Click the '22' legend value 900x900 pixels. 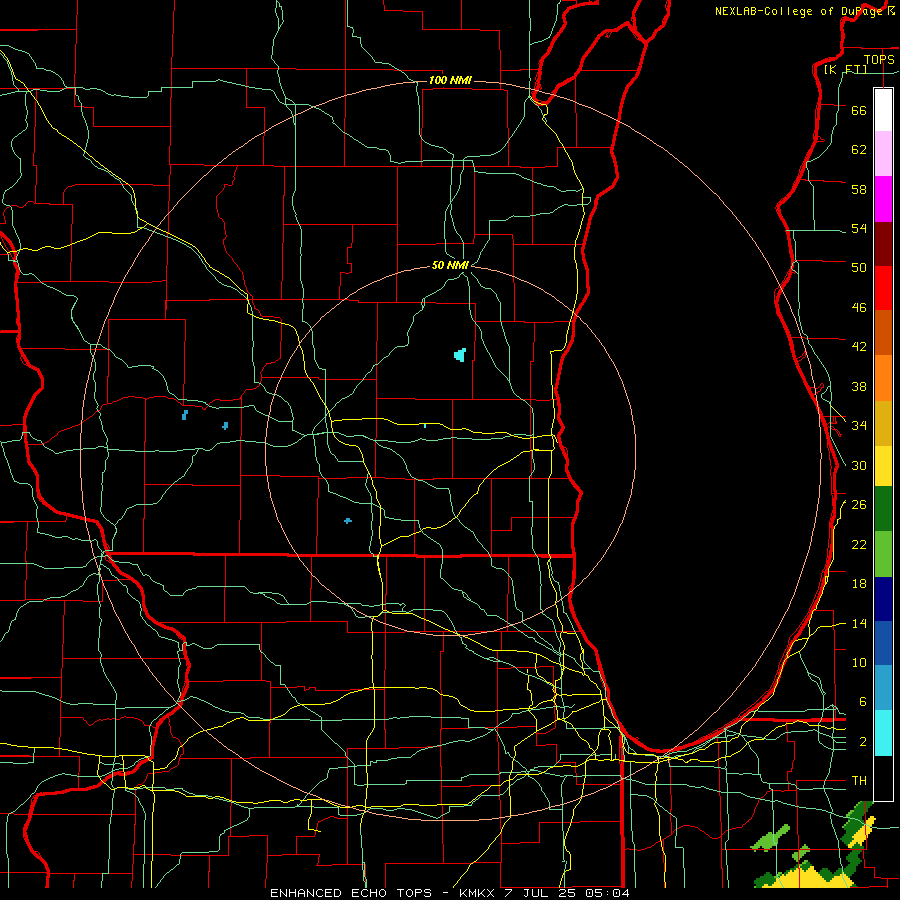pyautogui.click(x=859, y=544)
